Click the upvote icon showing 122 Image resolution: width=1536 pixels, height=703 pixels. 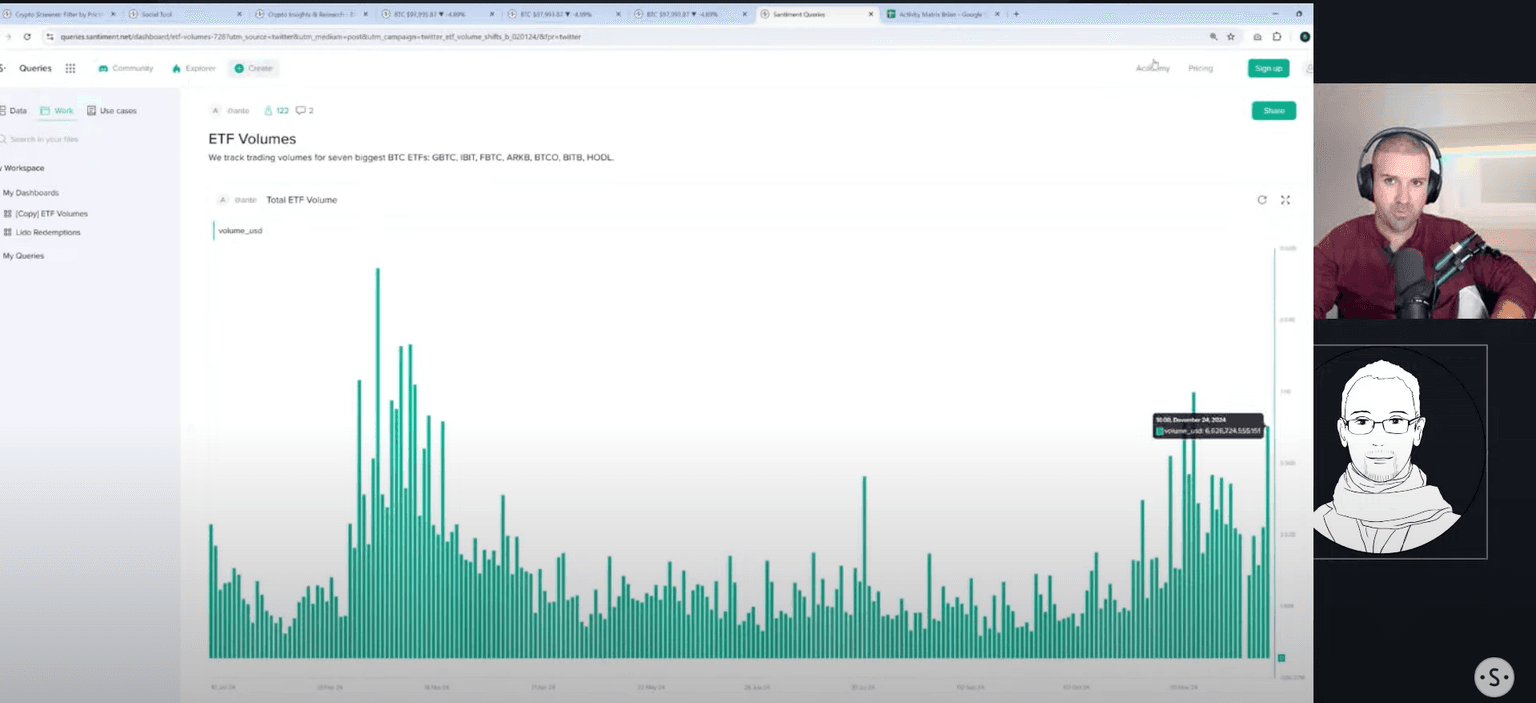(268, 110)
